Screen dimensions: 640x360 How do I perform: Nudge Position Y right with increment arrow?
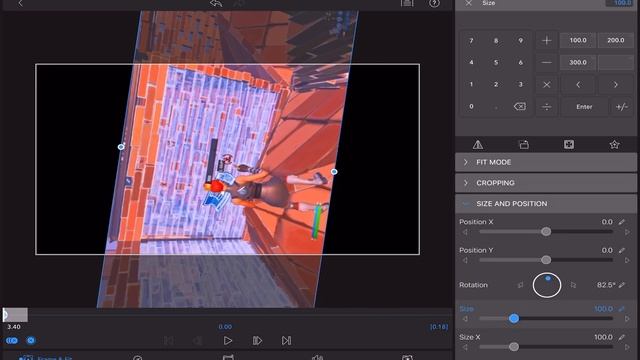pos(627,260)
